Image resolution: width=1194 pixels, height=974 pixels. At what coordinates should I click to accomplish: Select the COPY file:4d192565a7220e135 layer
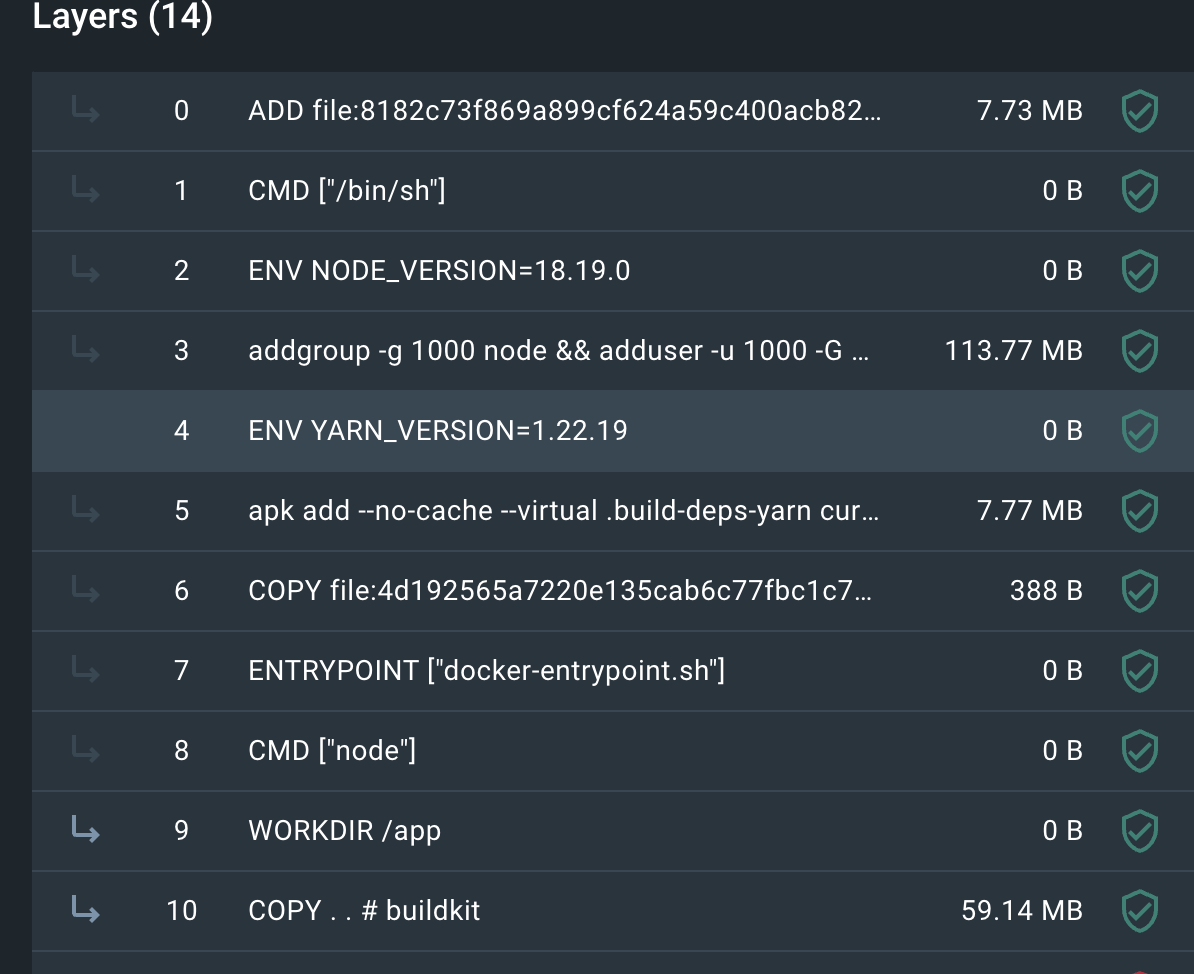click(x=613, y=591)
